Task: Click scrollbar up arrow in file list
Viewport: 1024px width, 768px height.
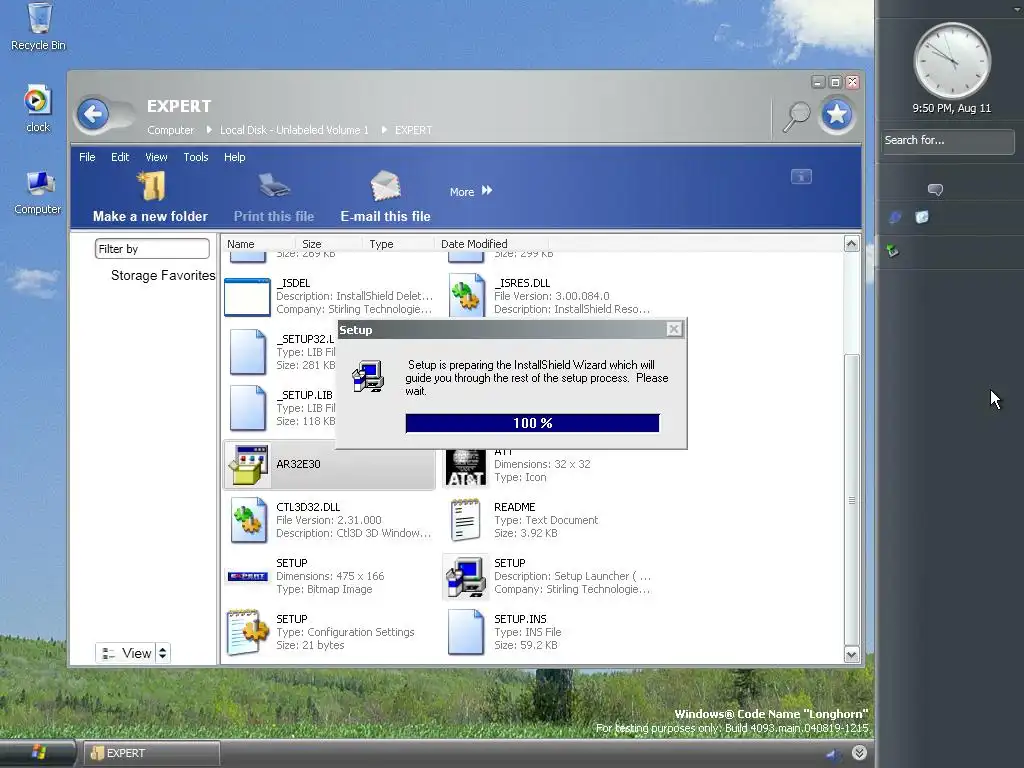Action: point(852,244)
